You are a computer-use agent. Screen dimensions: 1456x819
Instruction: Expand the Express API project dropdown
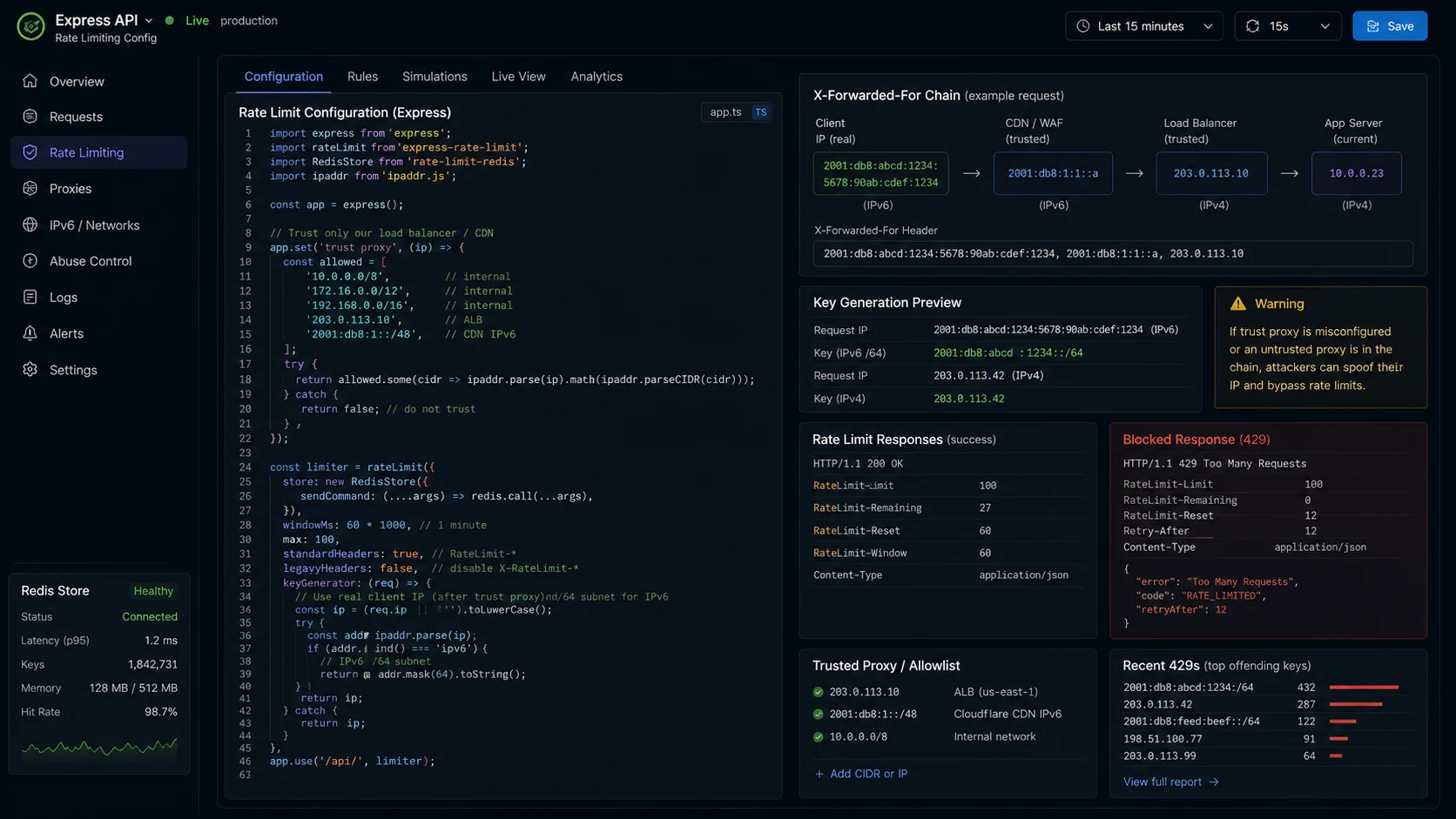(x=149, y=20)
